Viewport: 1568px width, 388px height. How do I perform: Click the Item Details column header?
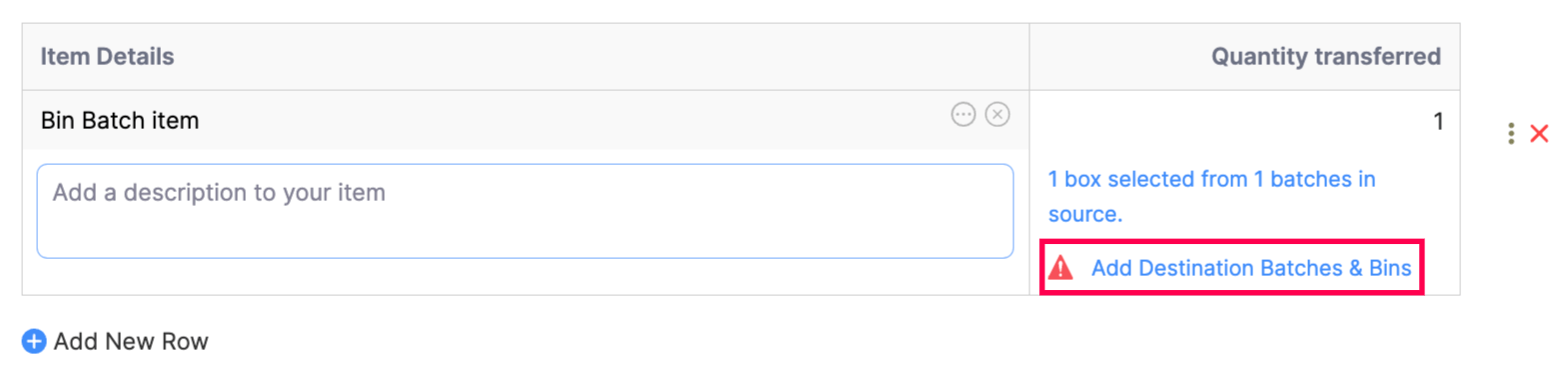107,57
